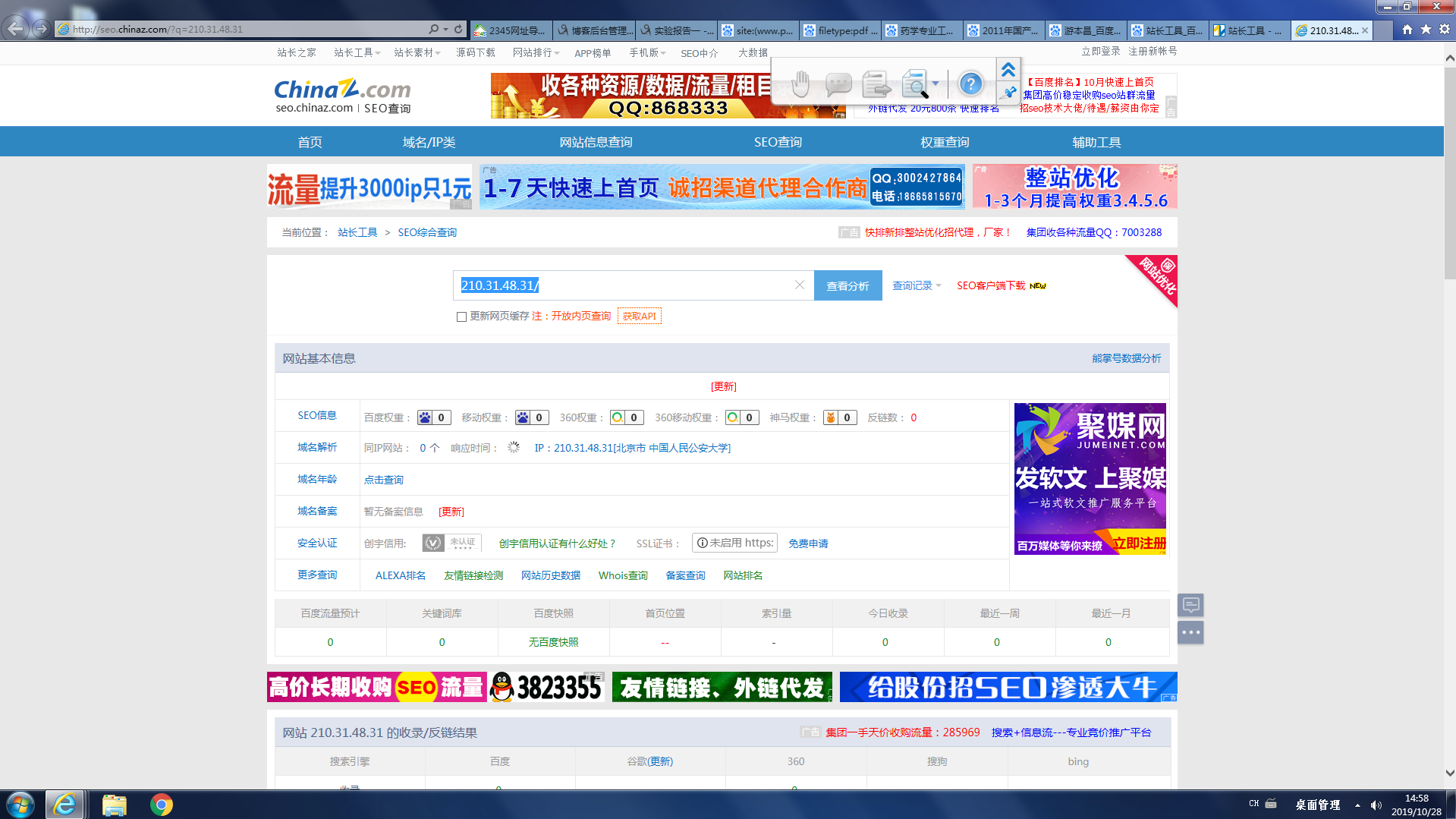Click the browser address bar URL
Screen dimensions: 1456x819
243,29
